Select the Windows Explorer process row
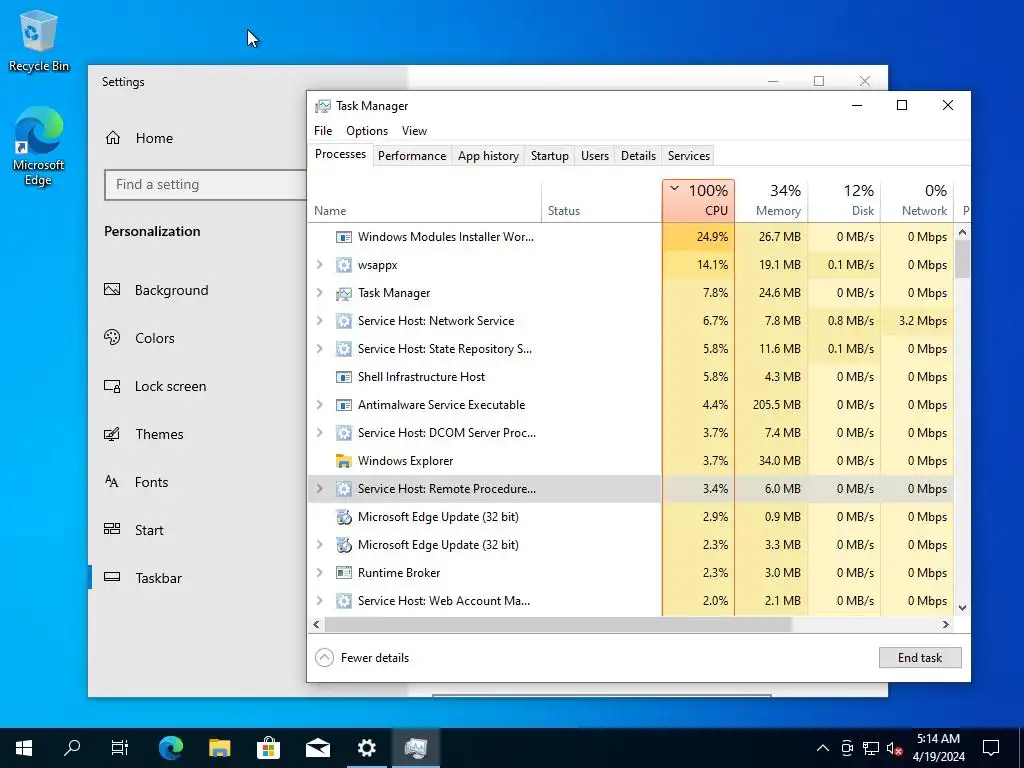 [630, 461]
